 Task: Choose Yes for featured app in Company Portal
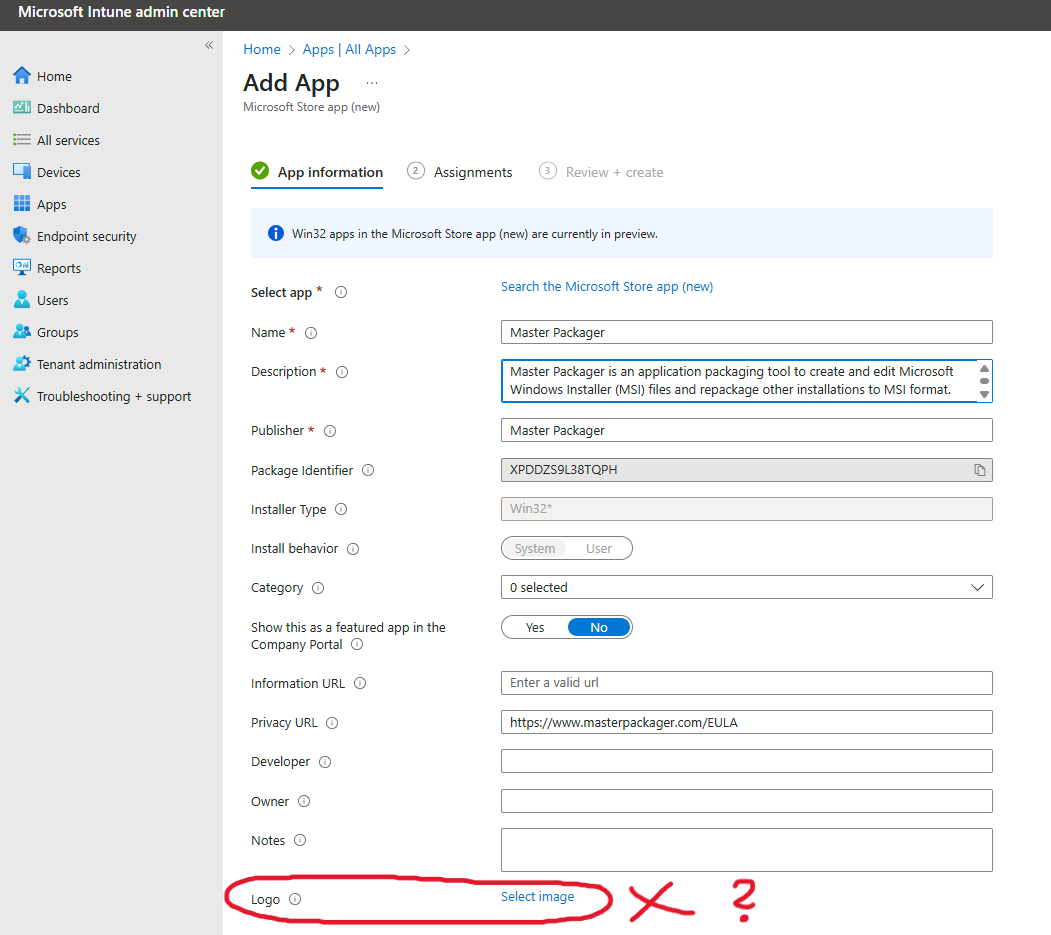tap(535, 627)
